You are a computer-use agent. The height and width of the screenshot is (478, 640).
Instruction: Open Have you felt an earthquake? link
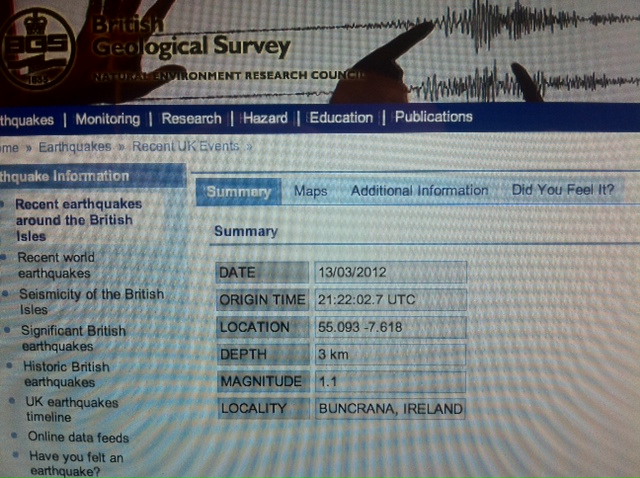click(76, 464)
